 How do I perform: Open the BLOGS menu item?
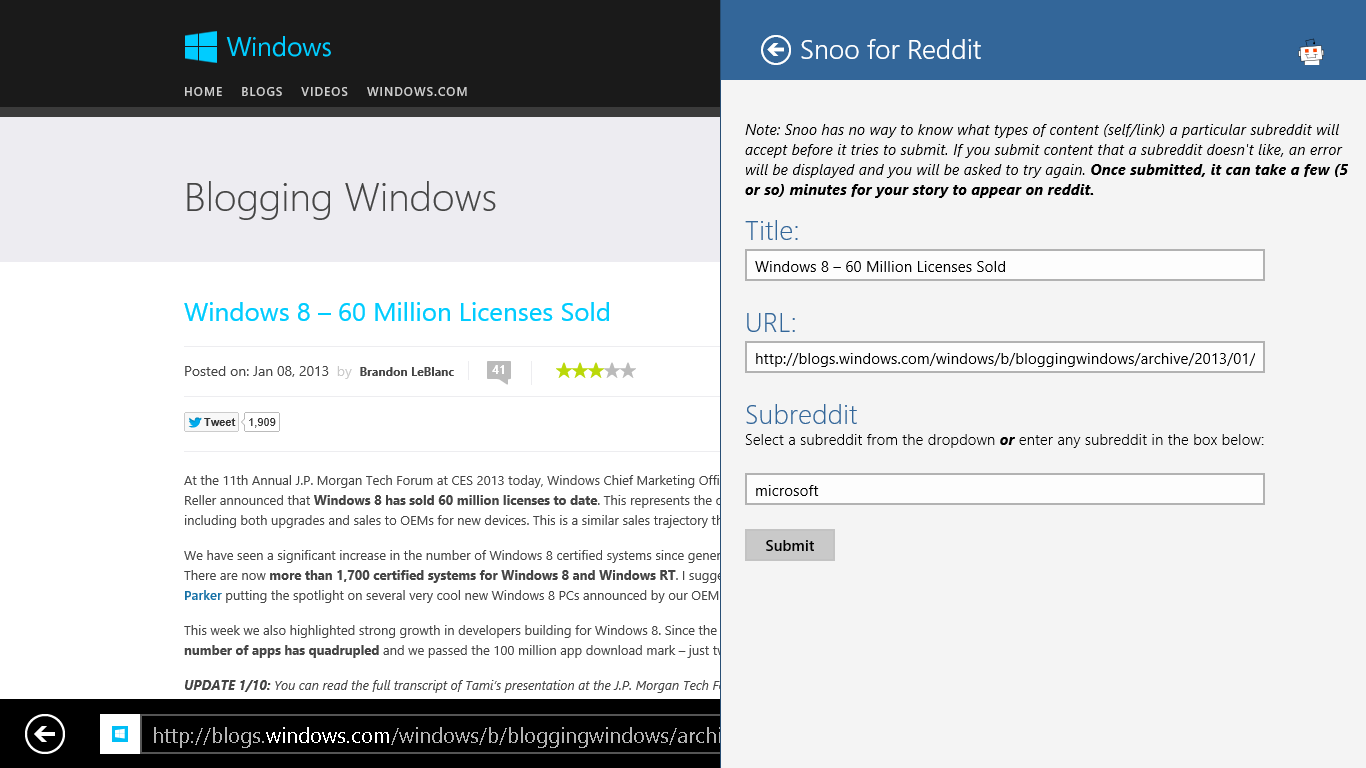(x=262, y=91)
